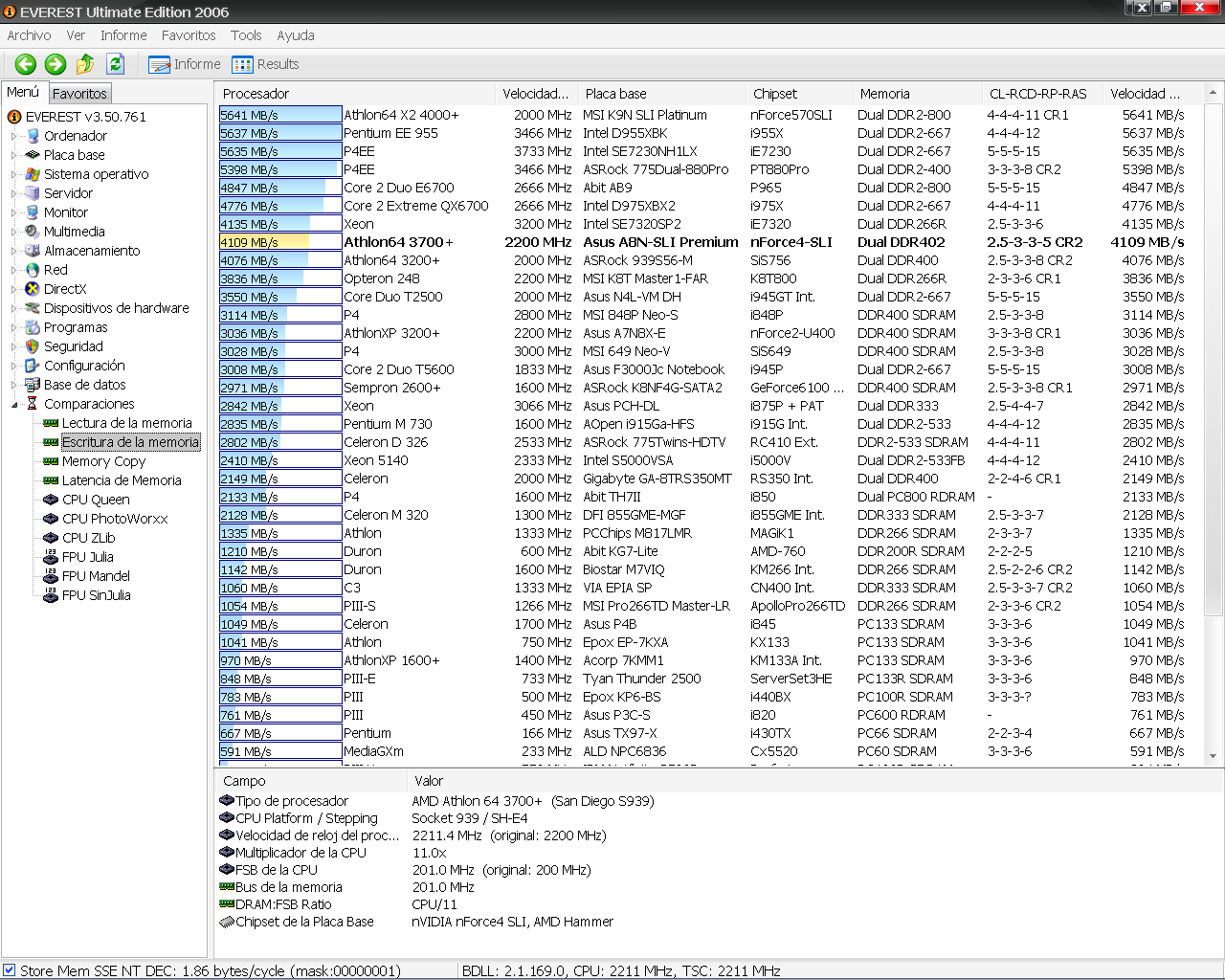Screen dimensions: 1225x980
Task: Select Memory Copy benchmark
Action: [103, 461]
